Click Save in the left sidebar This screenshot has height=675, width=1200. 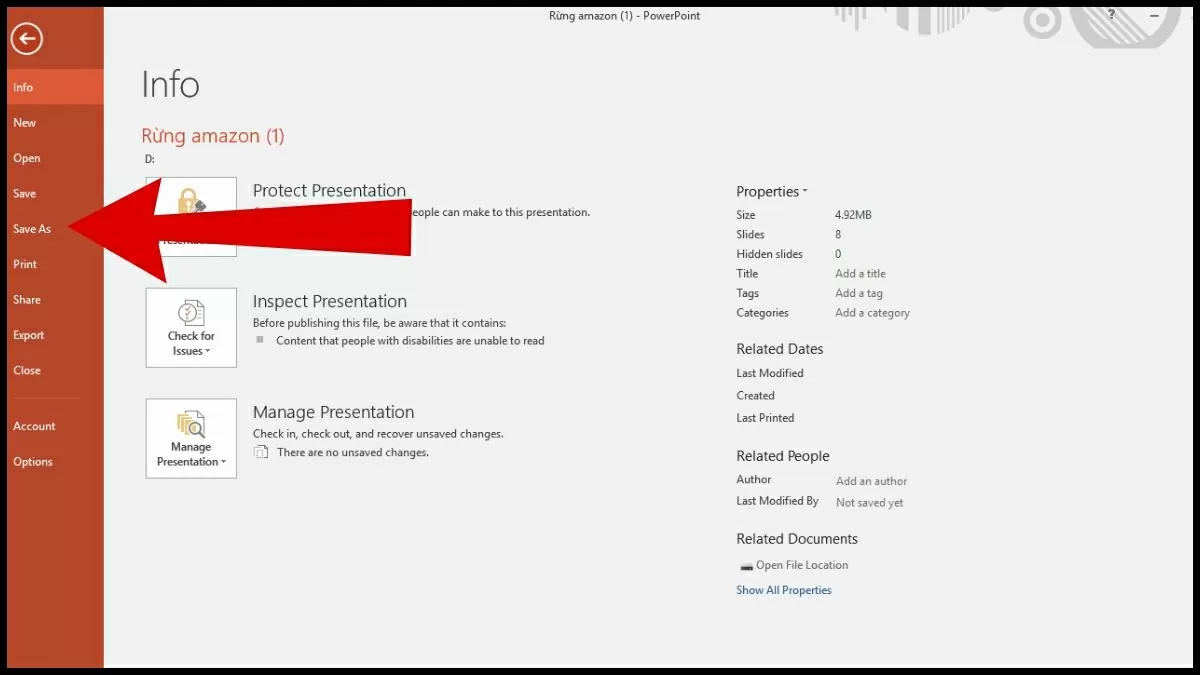point(25,194)
